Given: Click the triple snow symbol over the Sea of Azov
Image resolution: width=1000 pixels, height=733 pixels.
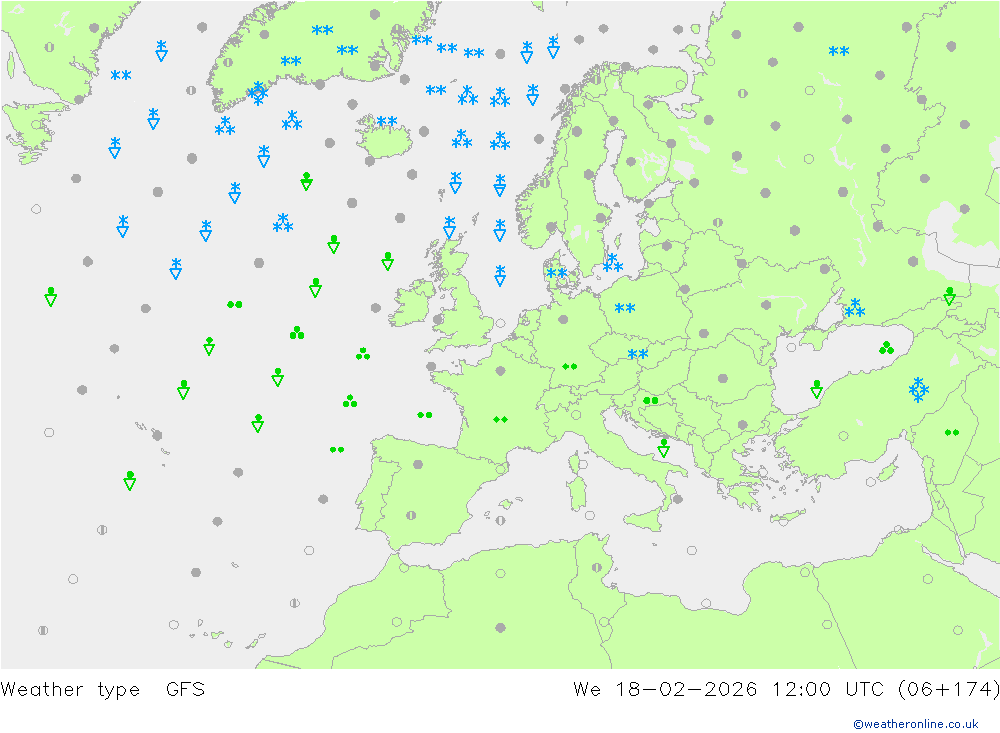Looking at the screenshot, I should [855, 308].
